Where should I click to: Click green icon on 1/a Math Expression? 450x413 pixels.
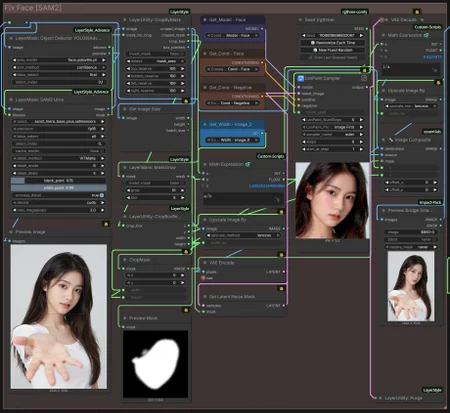point(426,35)
